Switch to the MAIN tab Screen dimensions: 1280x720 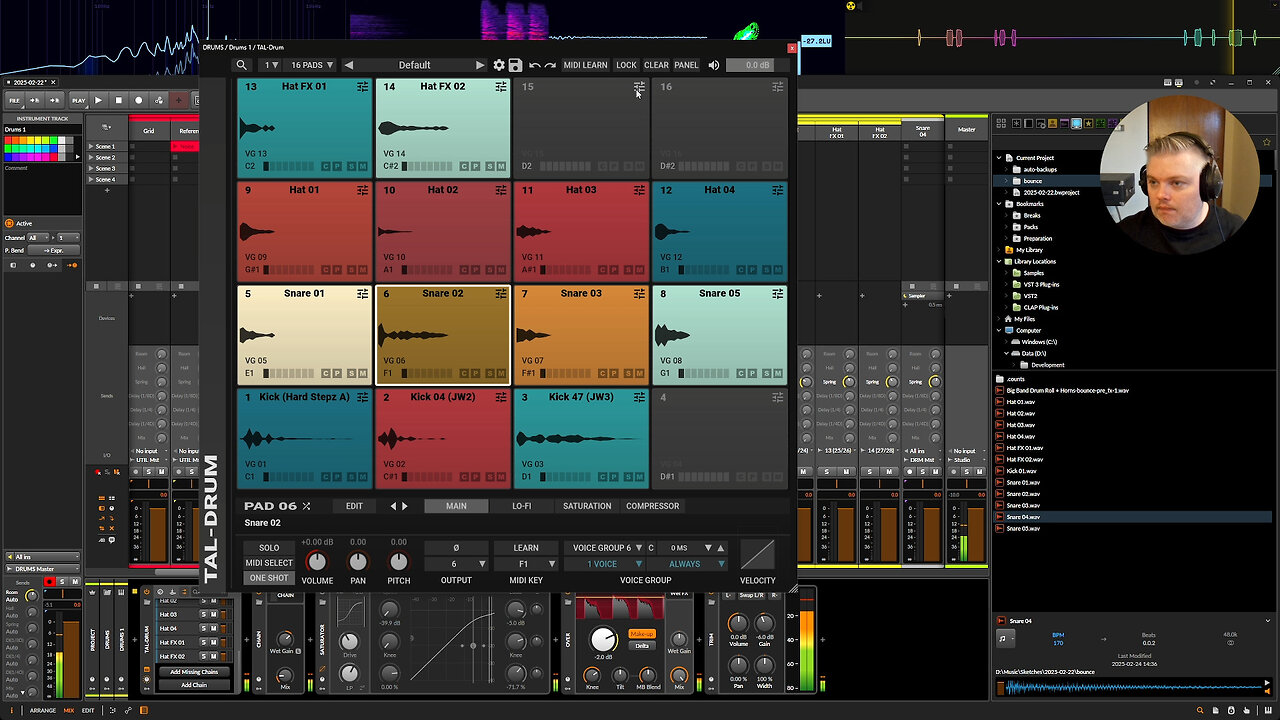tap(456, 506)
